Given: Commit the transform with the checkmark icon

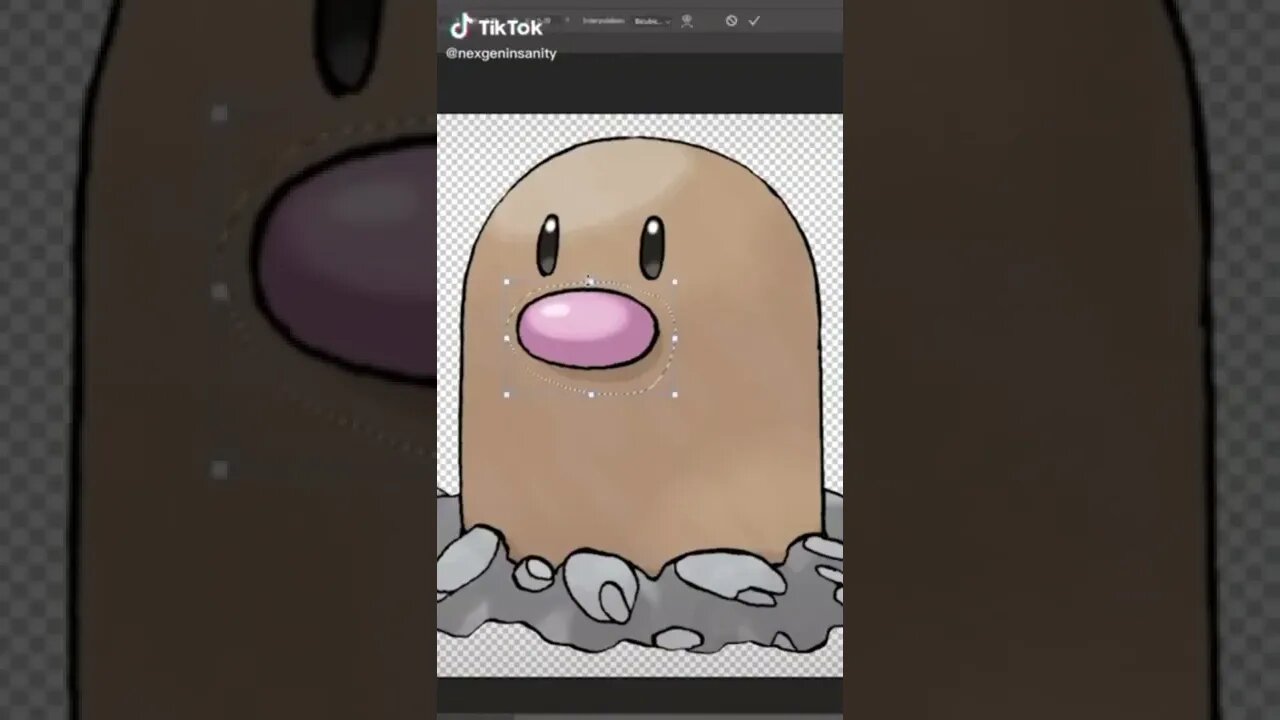Looking at the screenshot, I should click(x=754, y=21).
